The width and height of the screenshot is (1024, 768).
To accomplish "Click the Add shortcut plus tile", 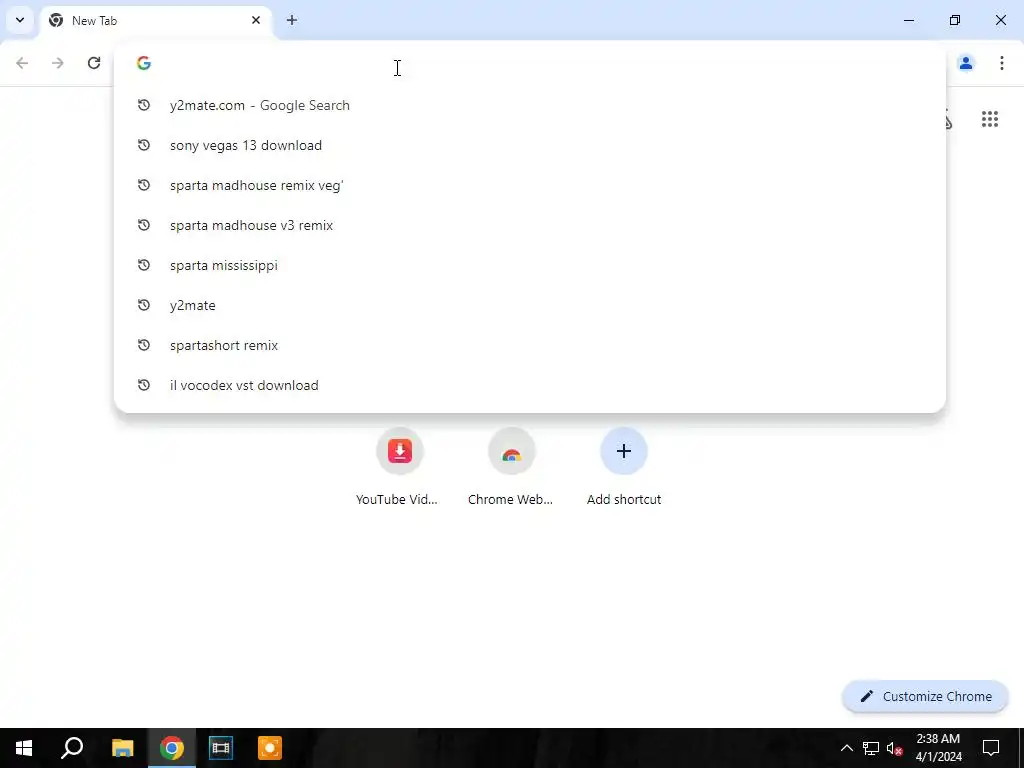I will [x=624, y=467].
